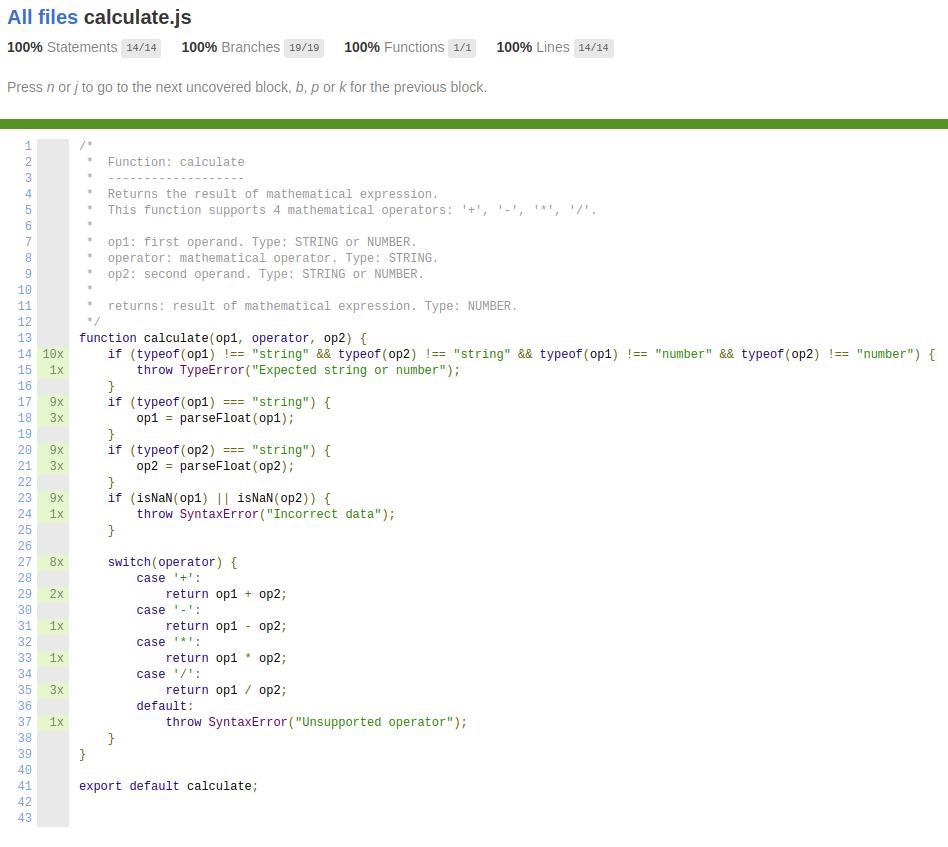The height and width of the screenshot is (847, 948).
Task: Click the return op1 * op2 line
Action: [x=226, y=658]
